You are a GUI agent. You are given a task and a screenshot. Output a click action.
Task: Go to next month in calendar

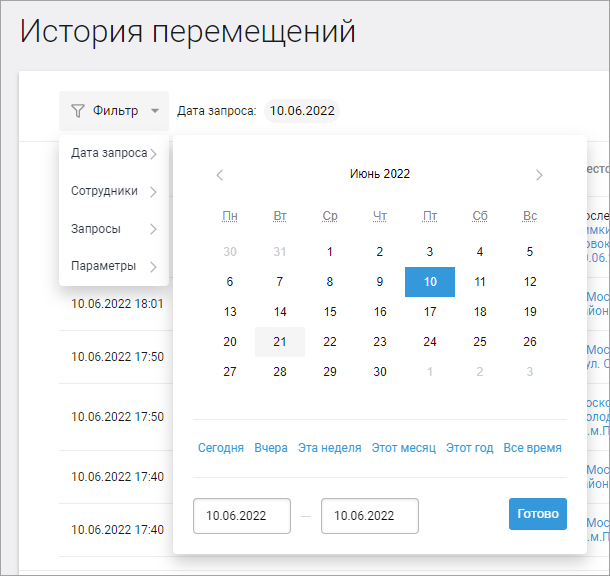[539, 175]
